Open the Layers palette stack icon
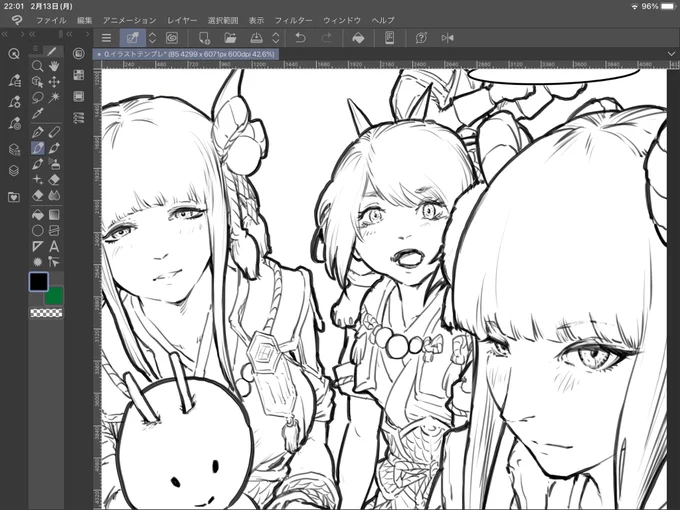Screen dimensions: 680x510 point(14,171)
